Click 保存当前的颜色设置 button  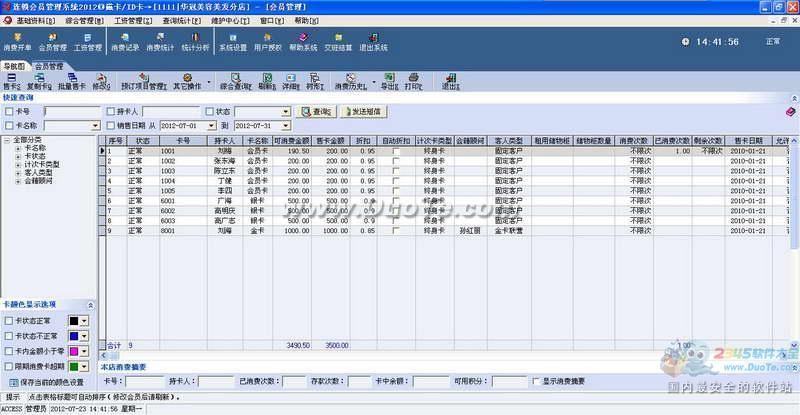pos(46,382)
